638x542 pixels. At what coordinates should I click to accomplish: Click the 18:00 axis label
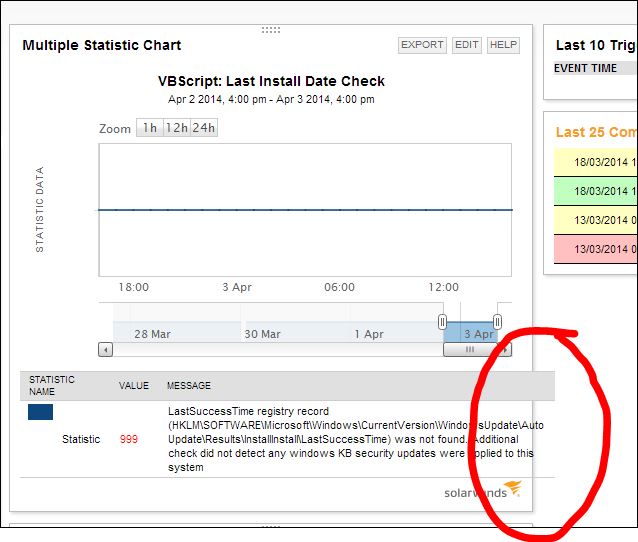coord(134,287)
